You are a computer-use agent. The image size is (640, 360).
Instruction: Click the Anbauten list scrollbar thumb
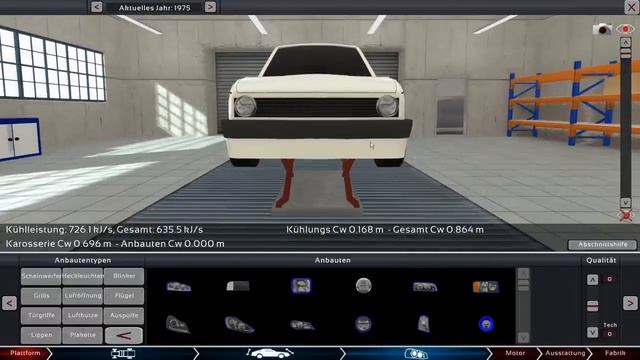(x=523, y=285)
